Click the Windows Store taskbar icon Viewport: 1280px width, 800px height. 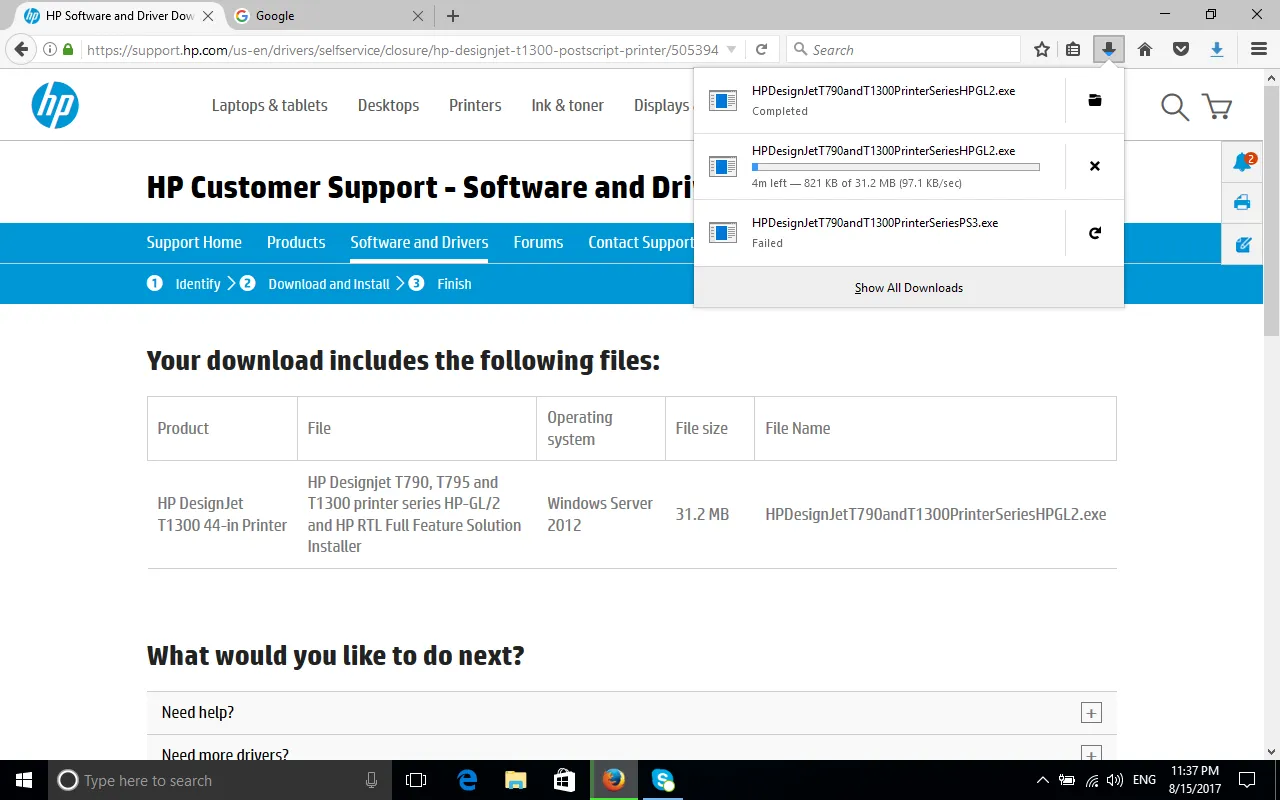564,780
